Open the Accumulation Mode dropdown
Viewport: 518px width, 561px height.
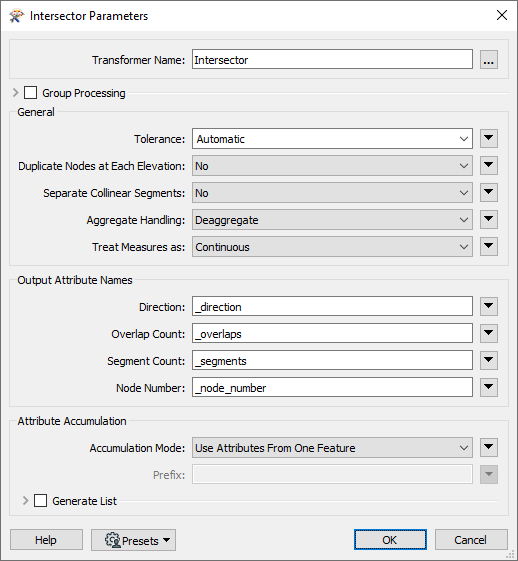click(332, 448)
